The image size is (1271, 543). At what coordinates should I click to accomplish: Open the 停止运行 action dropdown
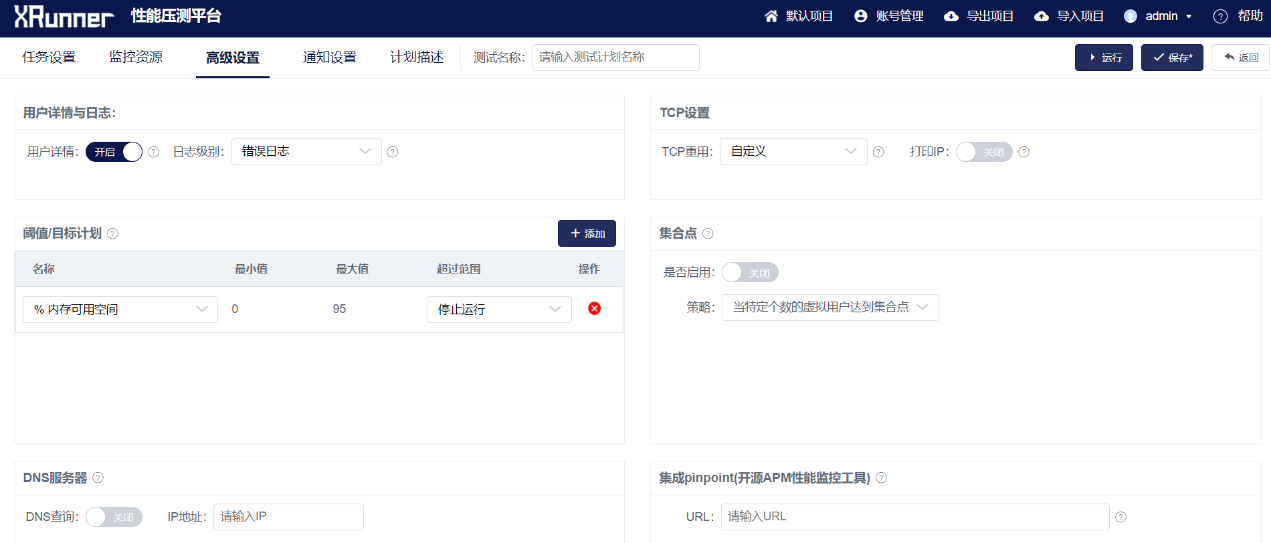point(499,310)
